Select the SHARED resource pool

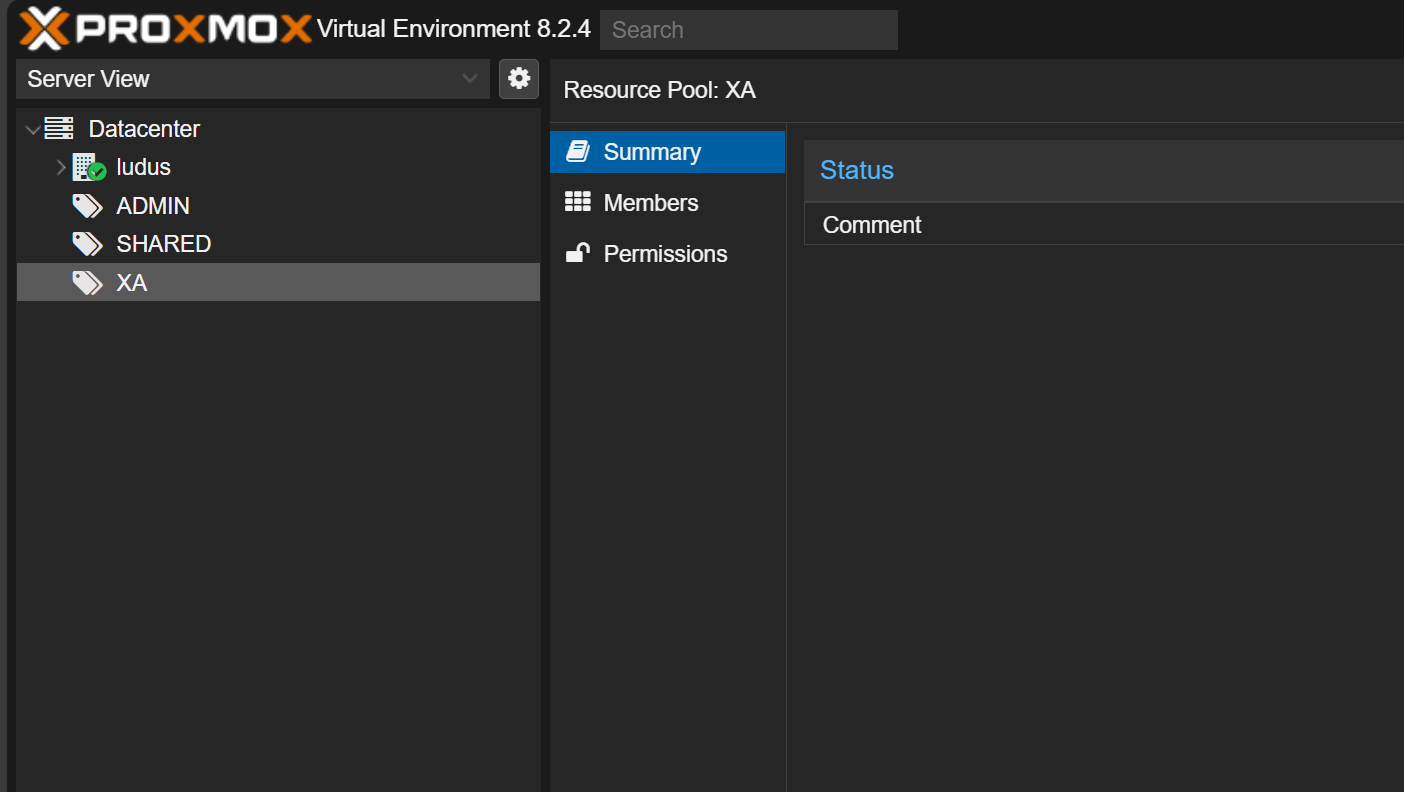(164, 244)
